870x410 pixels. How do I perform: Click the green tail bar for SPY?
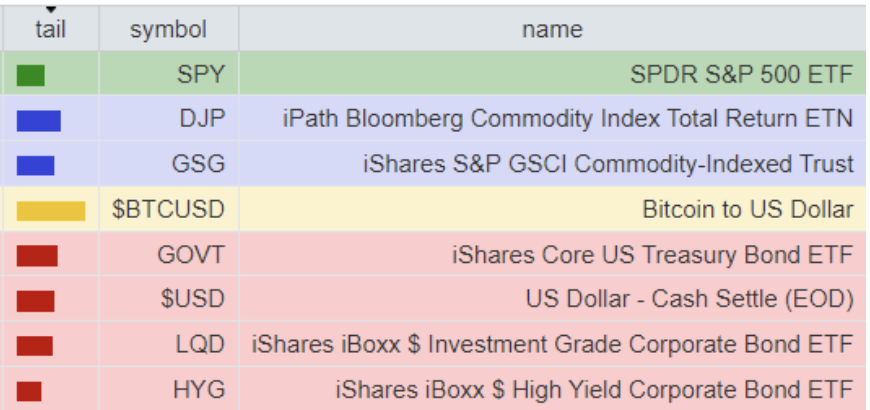[31, 75]
